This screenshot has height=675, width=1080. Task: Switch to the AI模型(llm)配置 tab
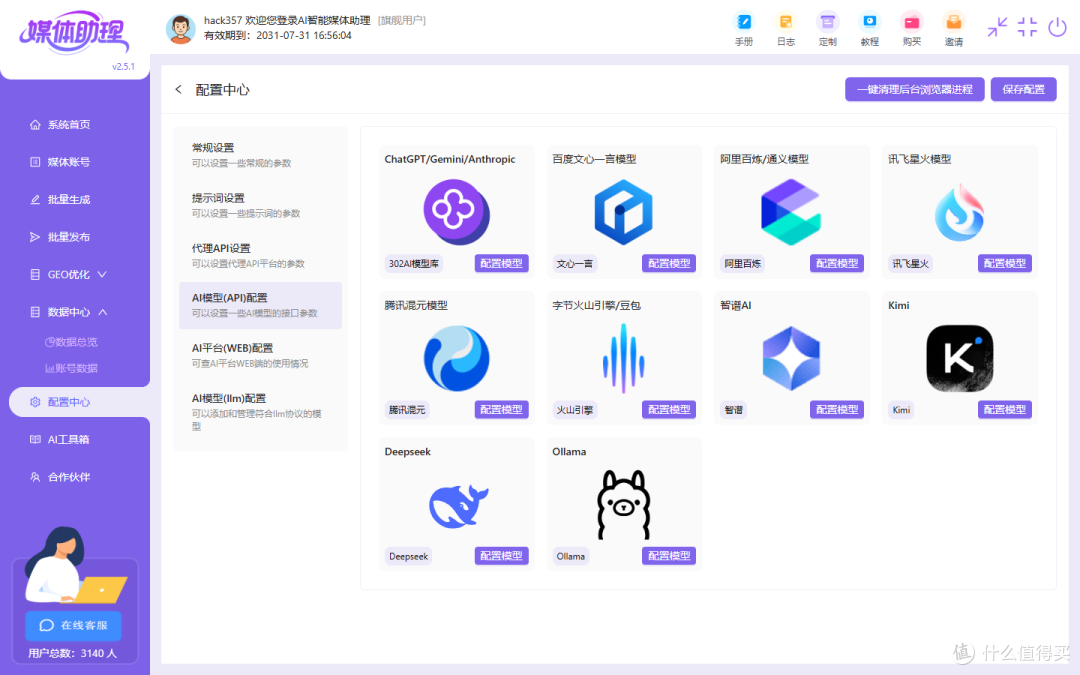point(260,412)
